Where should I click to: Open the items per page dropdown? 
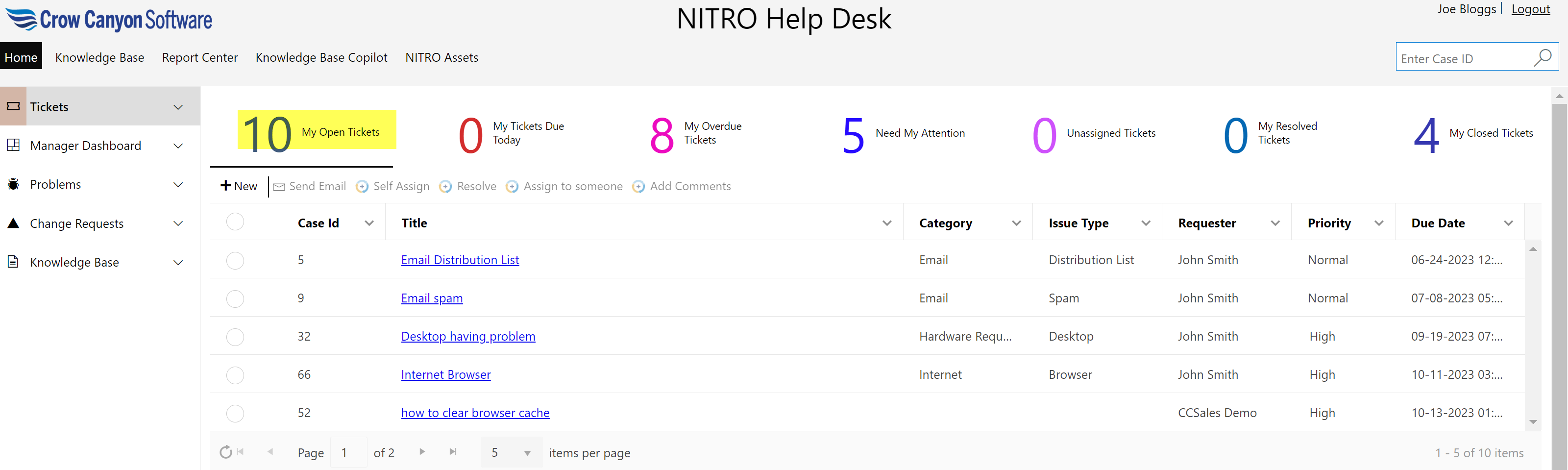point(527,453)
